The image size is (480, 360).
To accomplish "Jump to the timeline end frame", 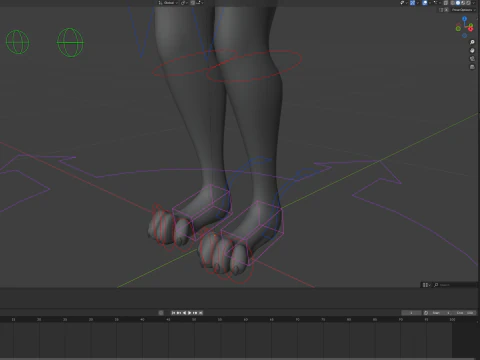I will (200, 313).
